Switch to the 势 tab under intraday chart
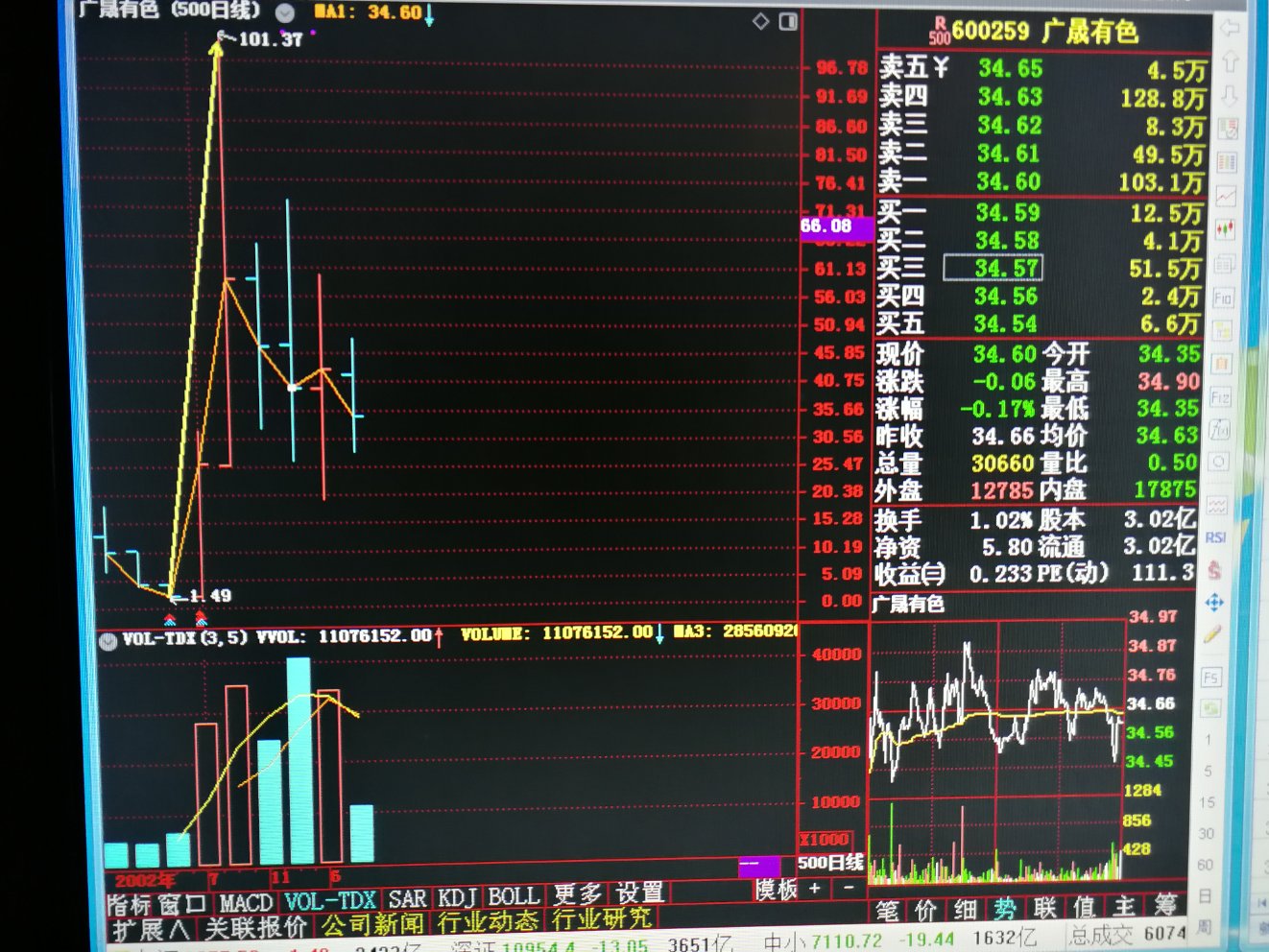1269x952 pixels. [1005, 909]
